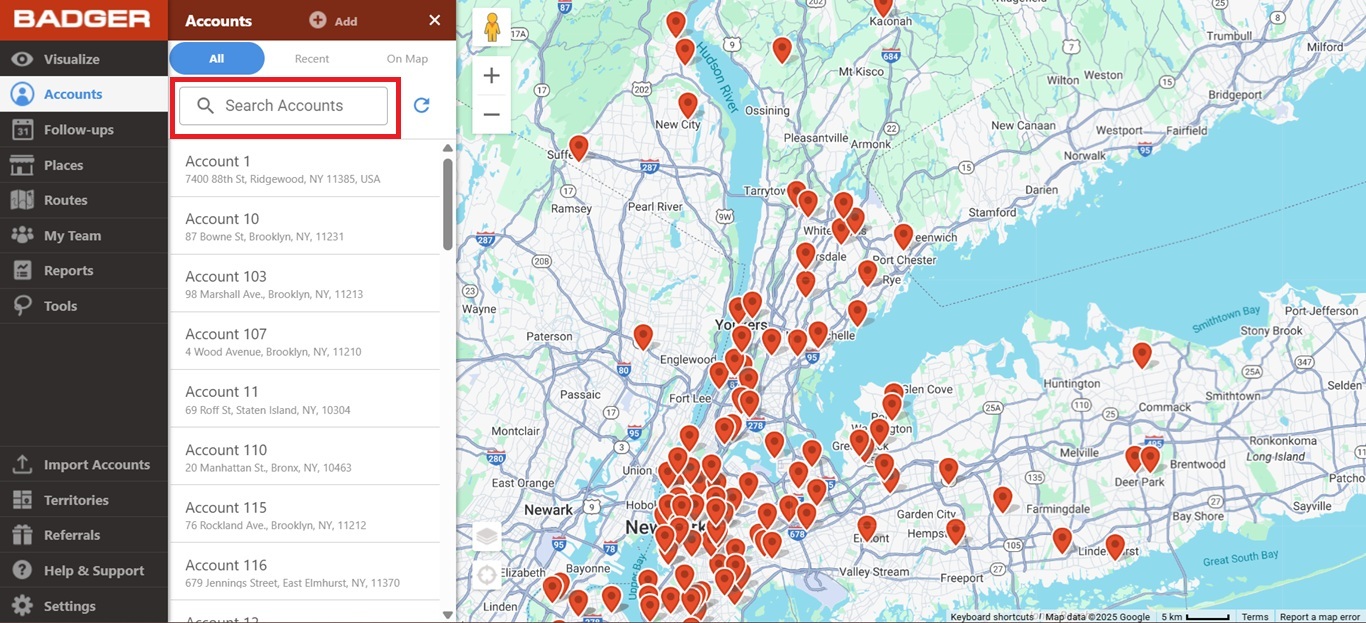Click the BADGER logo
Screen dimensions: 1366x623
pyautogui.click(x=83, y=19)
